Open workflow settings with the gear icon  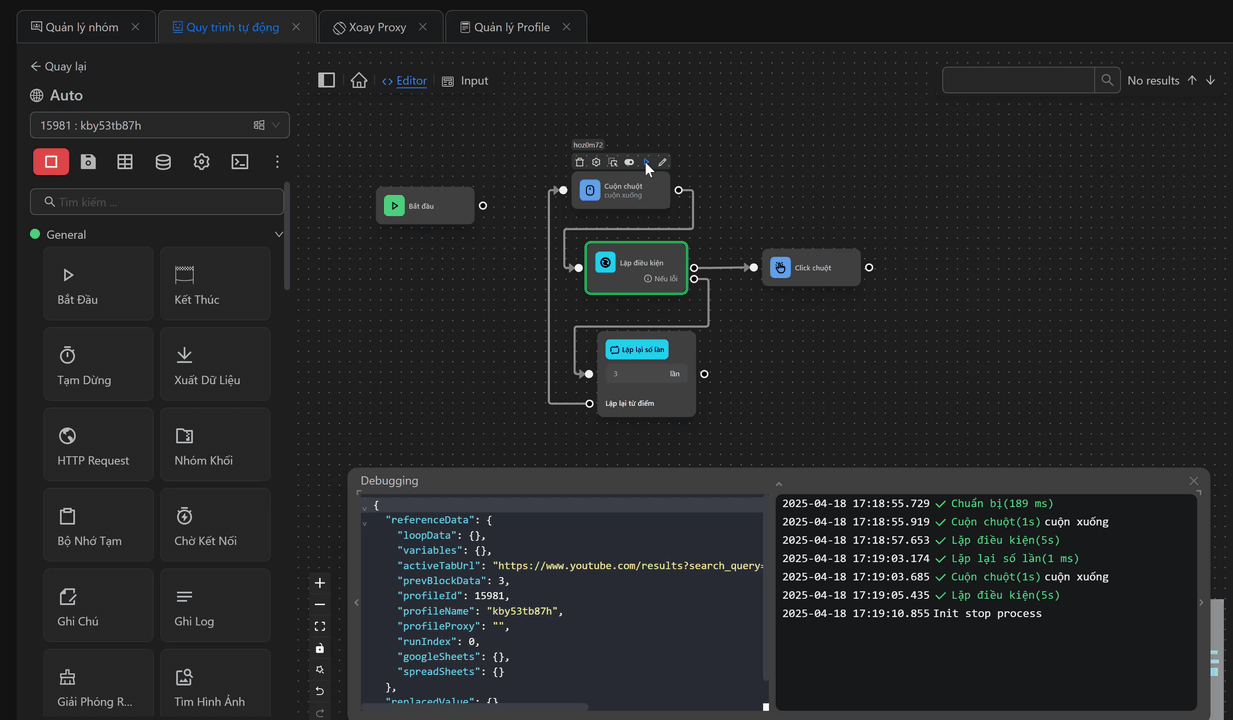(x=201, y=161)
